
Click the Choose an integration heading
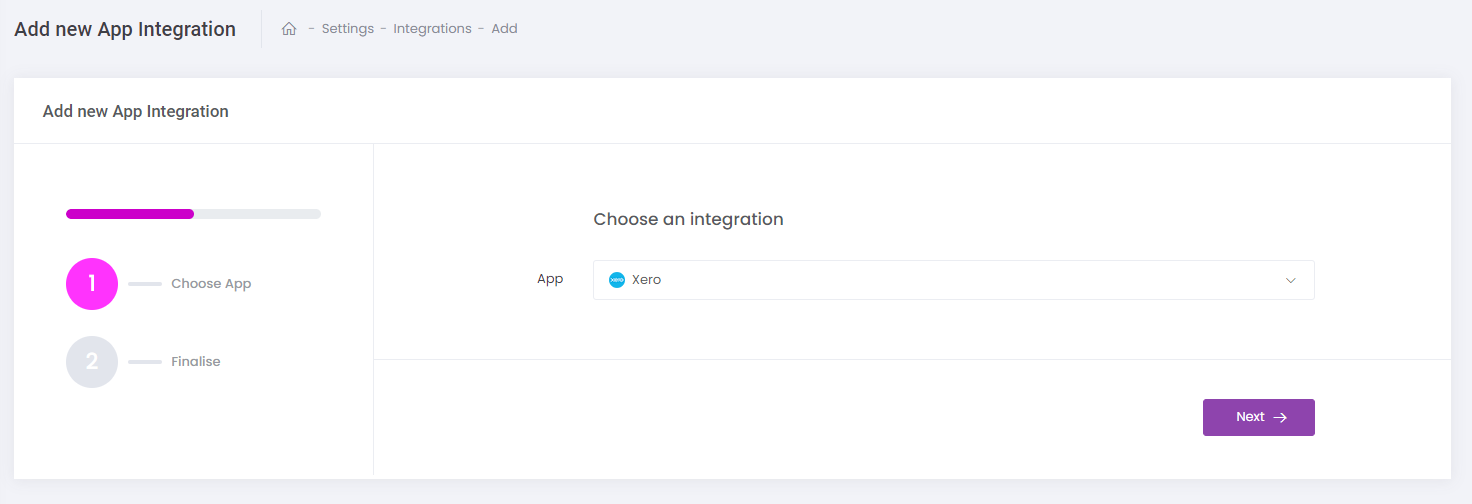[688, 219]
